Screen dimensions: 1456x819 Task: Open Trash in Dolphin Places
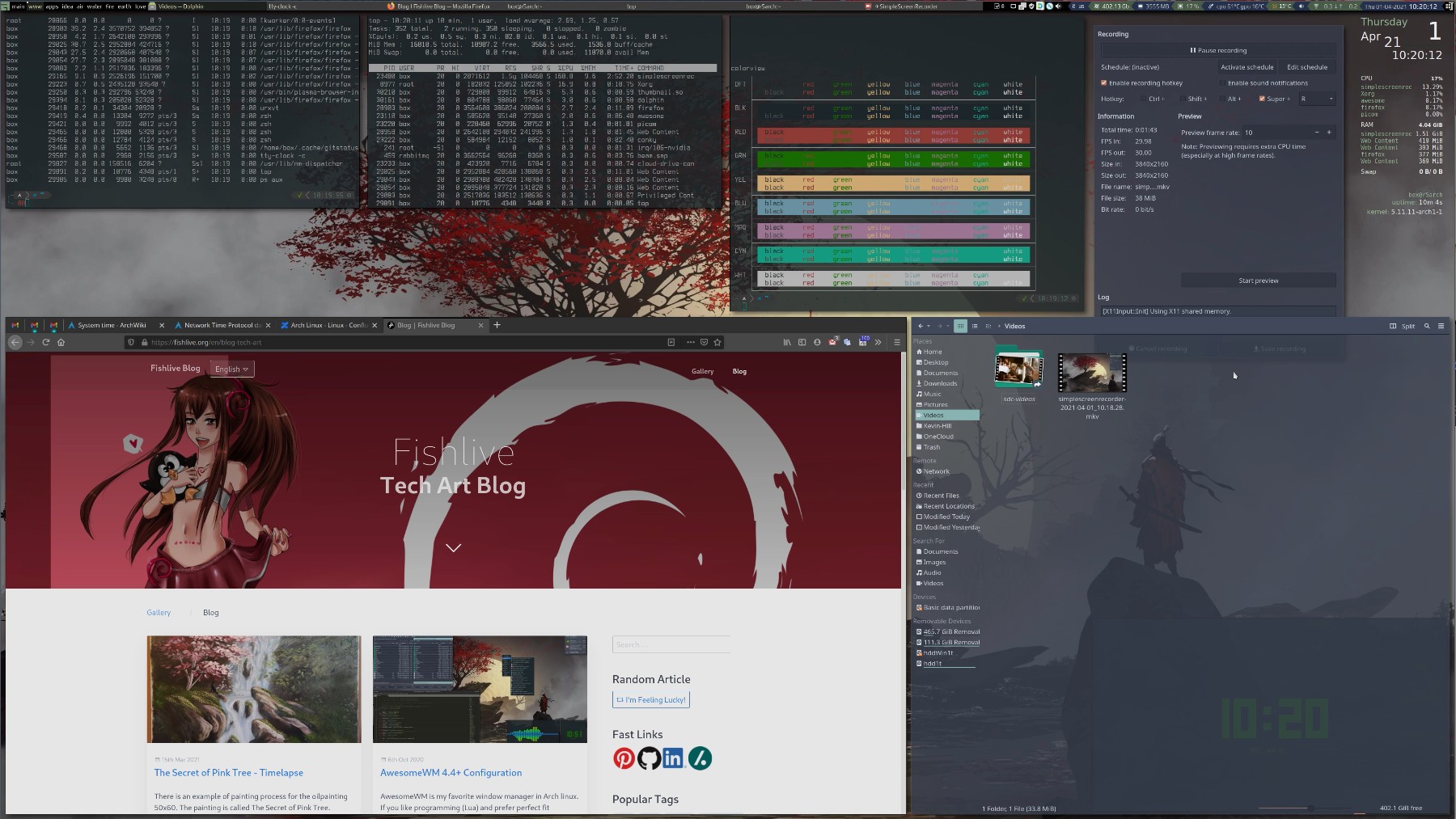pos(932,447)
